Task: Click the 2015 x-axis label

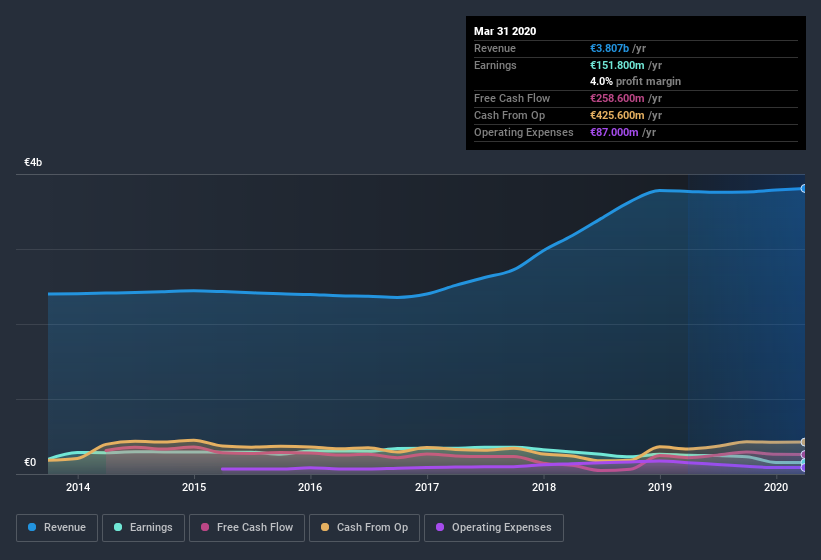Action: pos(194,487)
